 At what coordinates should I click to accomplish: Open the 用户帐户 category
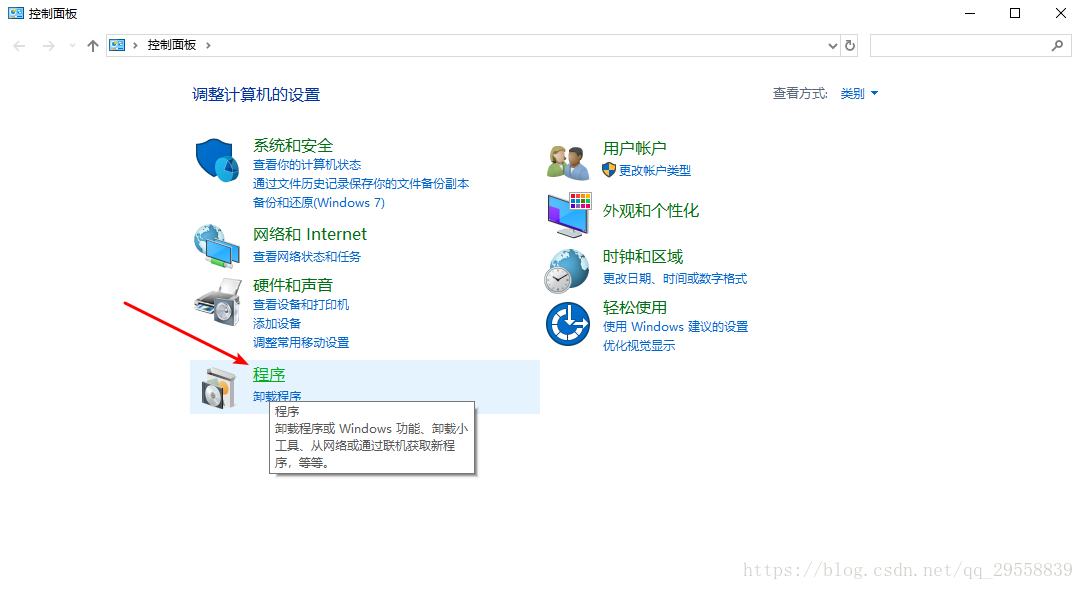click(x=635, y=148)
